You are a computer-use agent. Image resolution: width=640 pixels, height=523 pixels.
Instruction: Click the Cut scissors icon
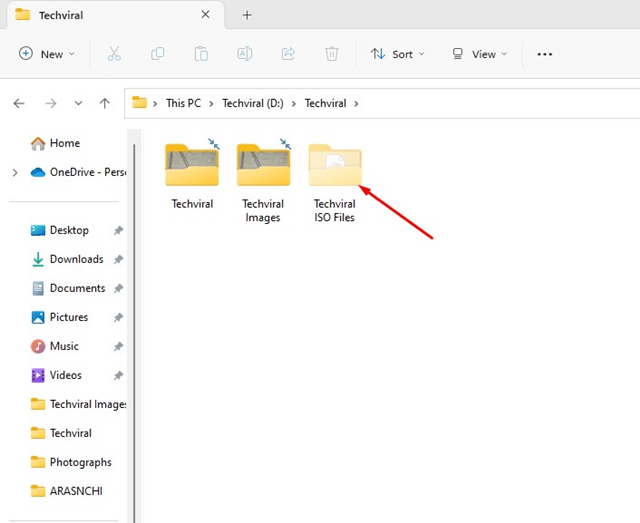pos(114,54)
